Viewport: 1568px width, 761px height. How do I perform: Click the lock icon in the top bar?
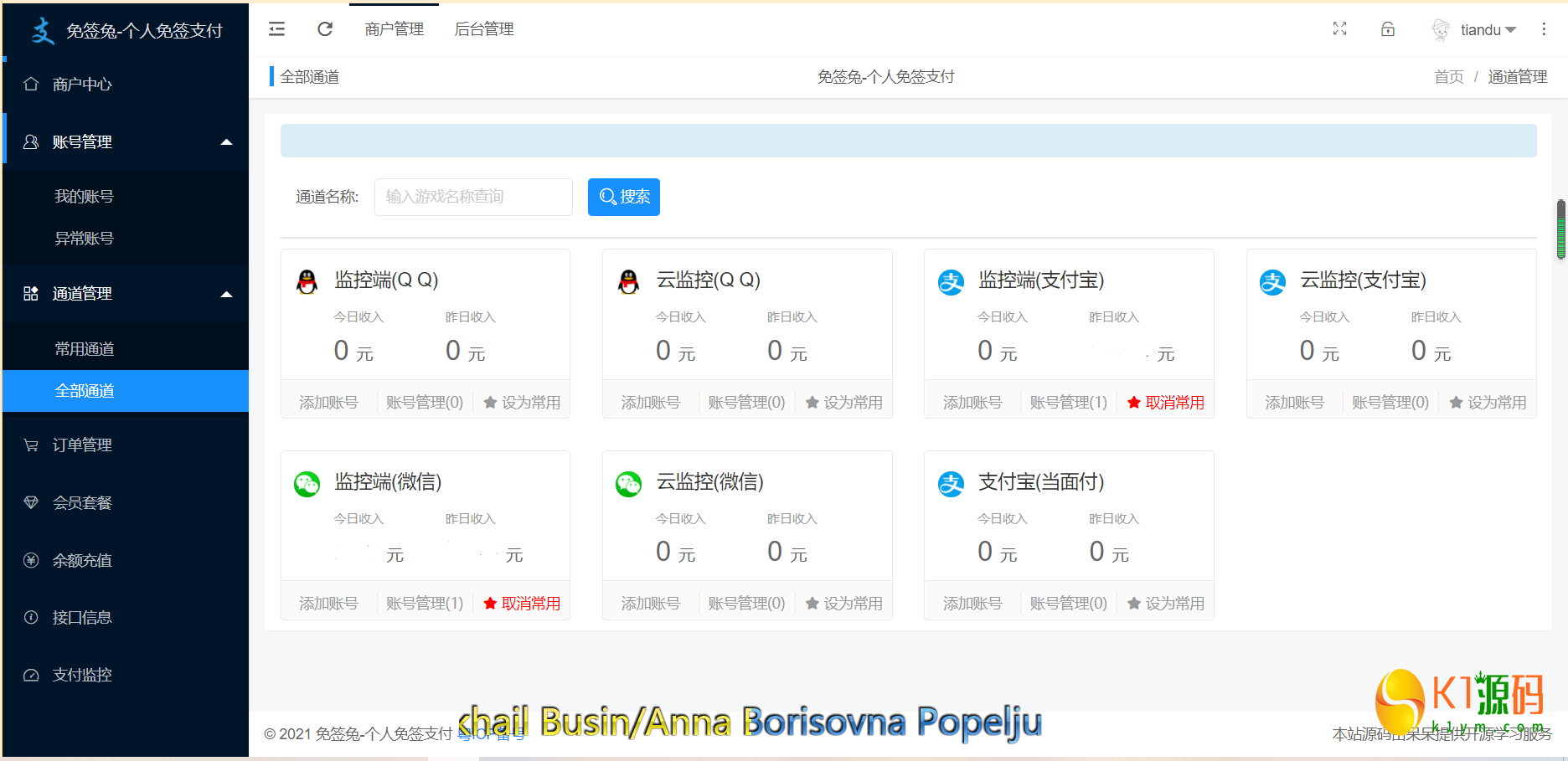(1388, 28)
